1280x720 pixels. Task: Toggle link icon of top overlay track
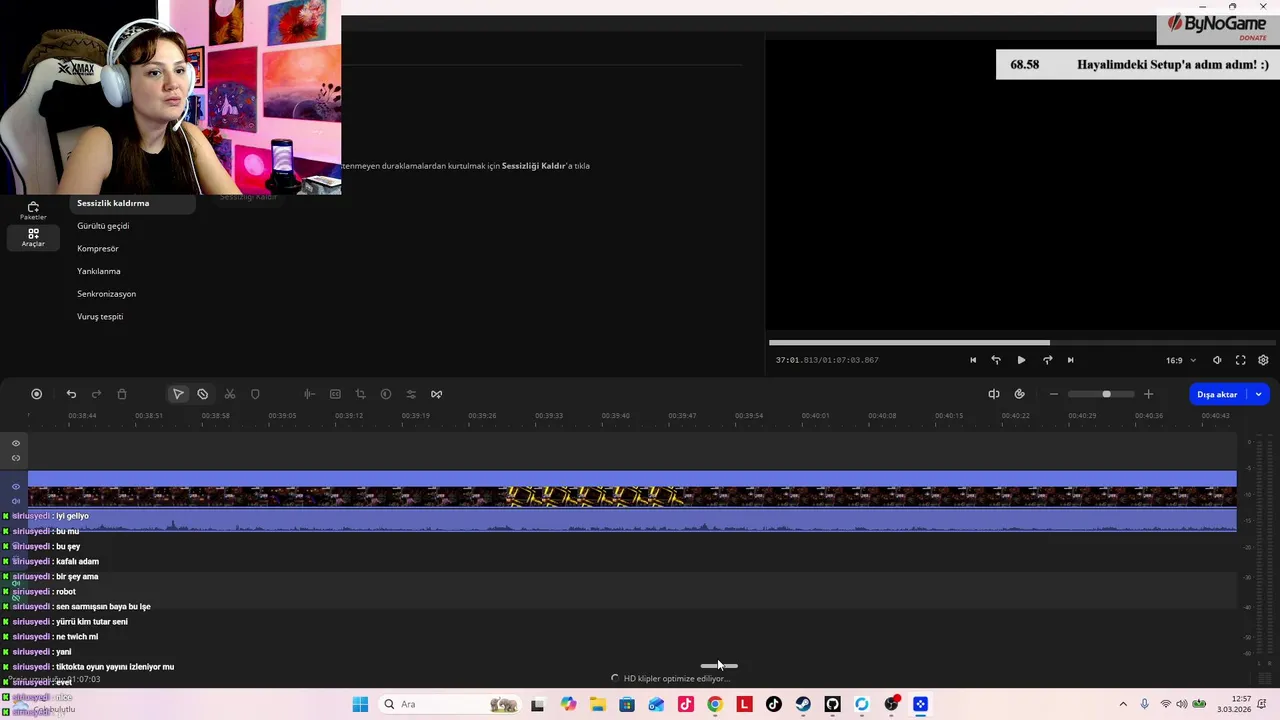click(x=16, y=458)
